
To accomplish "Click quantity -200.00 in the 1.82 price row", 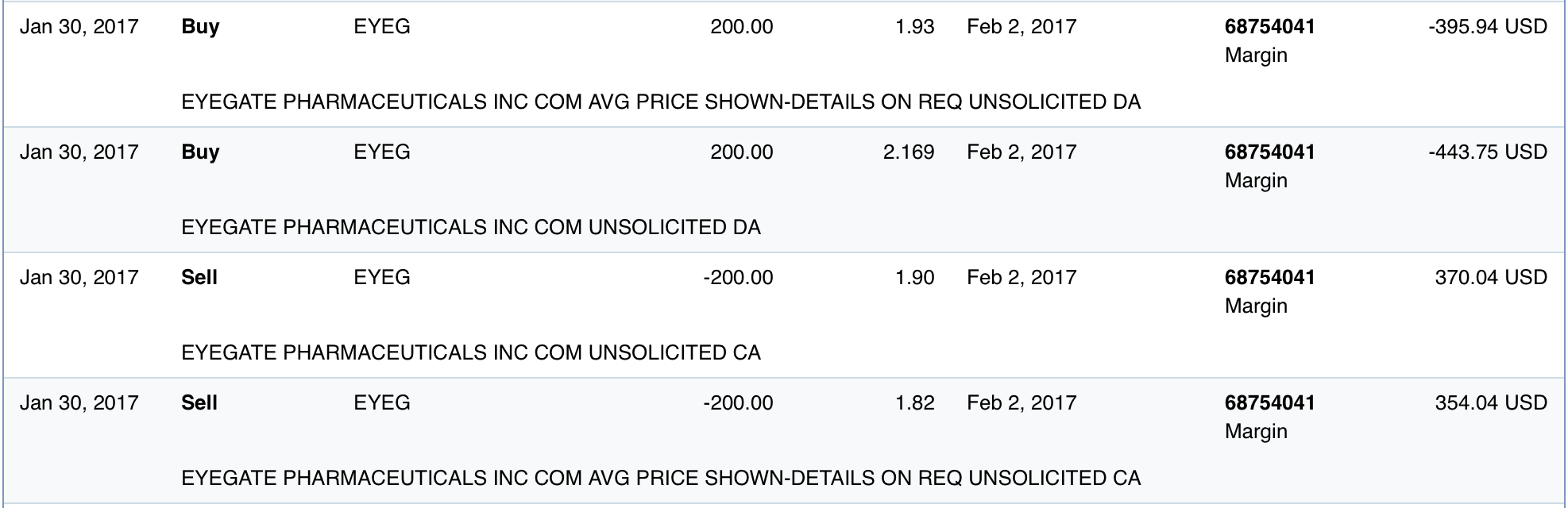I will [x=738, y=403].
